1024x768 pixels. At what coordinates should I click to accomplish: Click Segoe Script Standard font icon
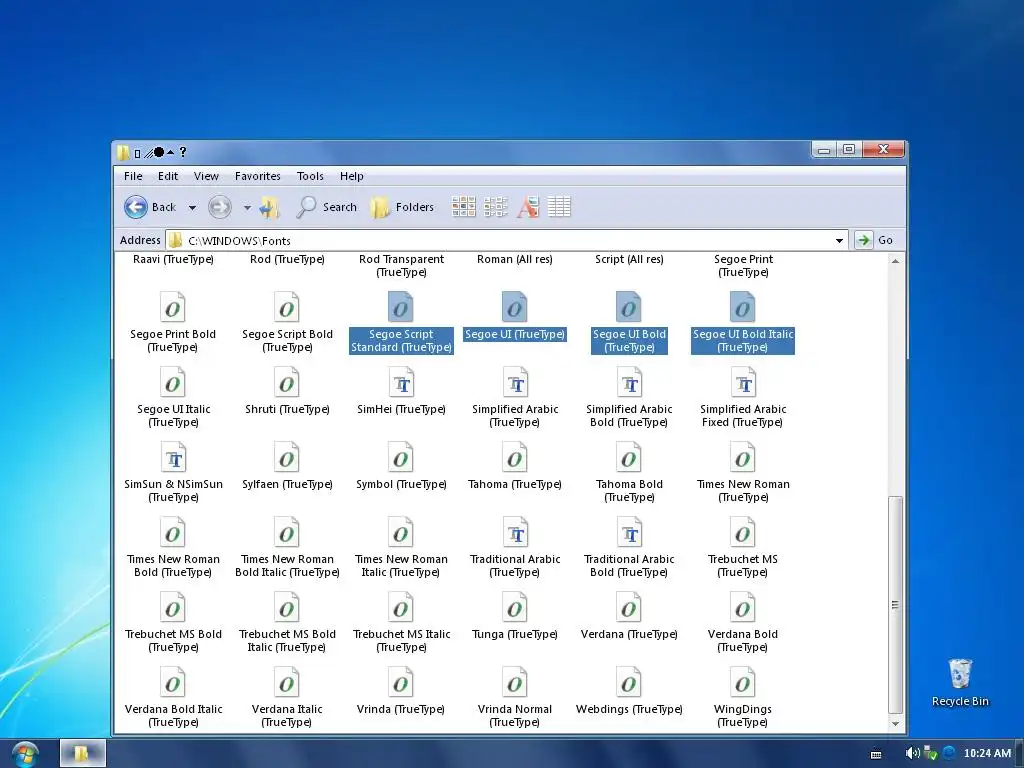pyautogui.click(x=401, y=307)
